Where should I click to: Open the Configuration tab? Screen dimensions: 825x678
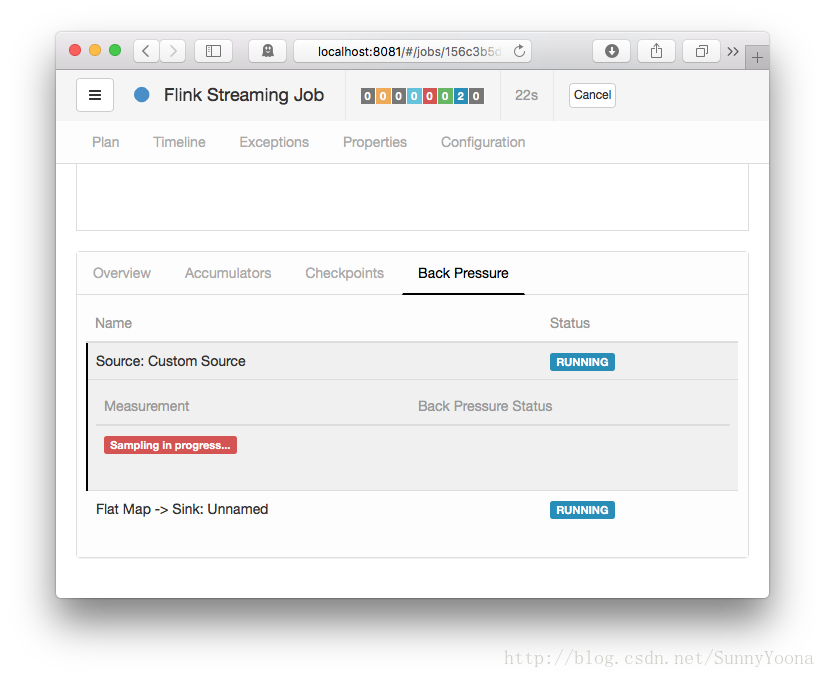tap(483, 142)
